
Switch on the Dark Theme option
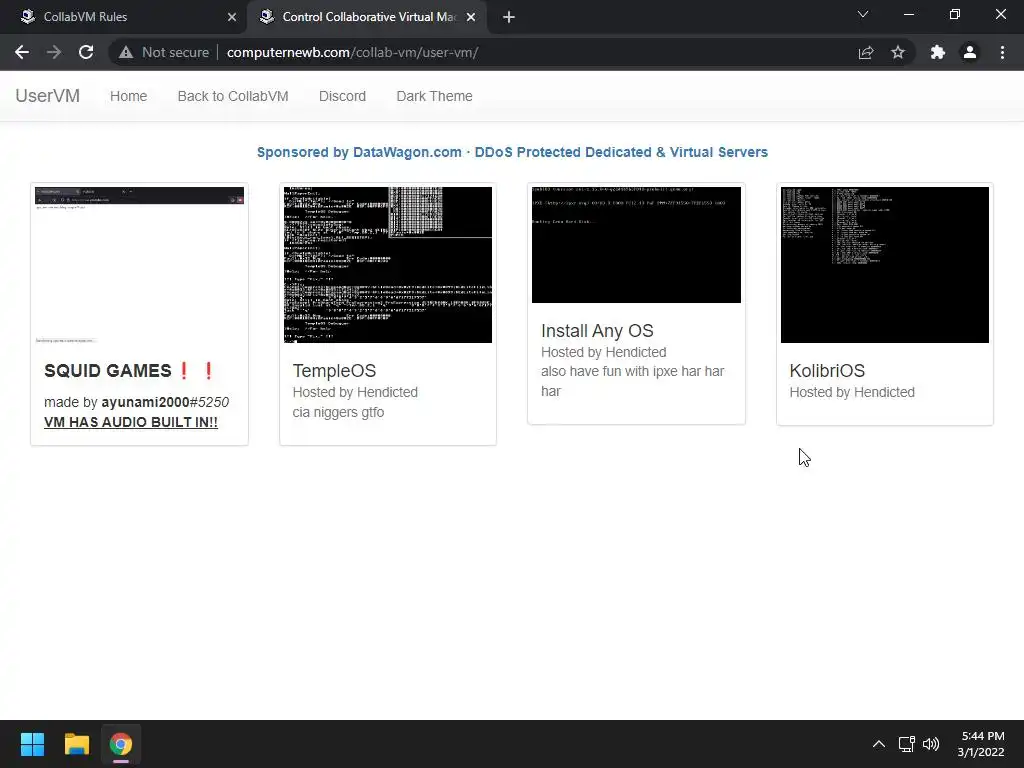pos(434,96)
